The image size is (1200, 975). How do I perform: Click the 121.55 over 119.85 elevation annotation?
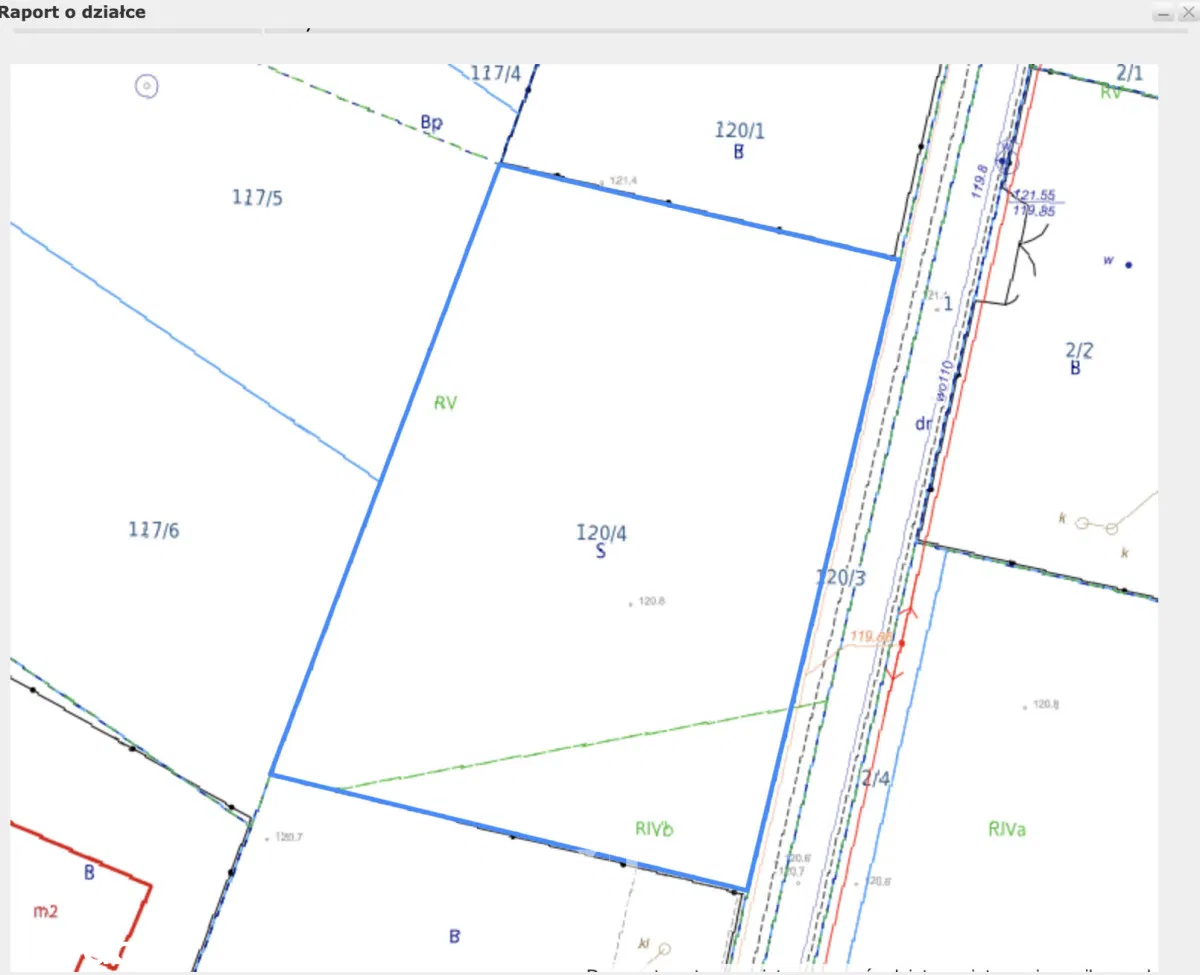[1034, 203]
